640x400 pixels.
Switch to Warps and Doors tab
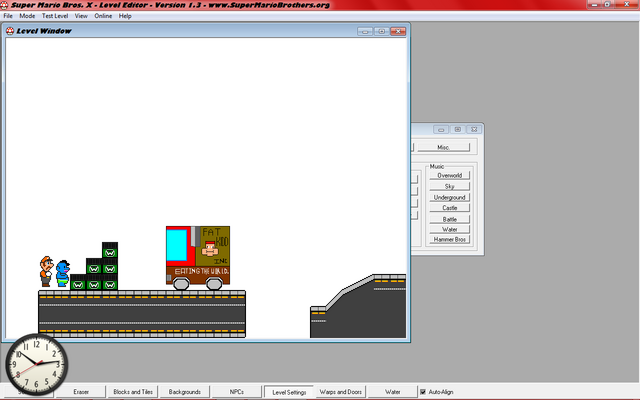click(340, 392)
